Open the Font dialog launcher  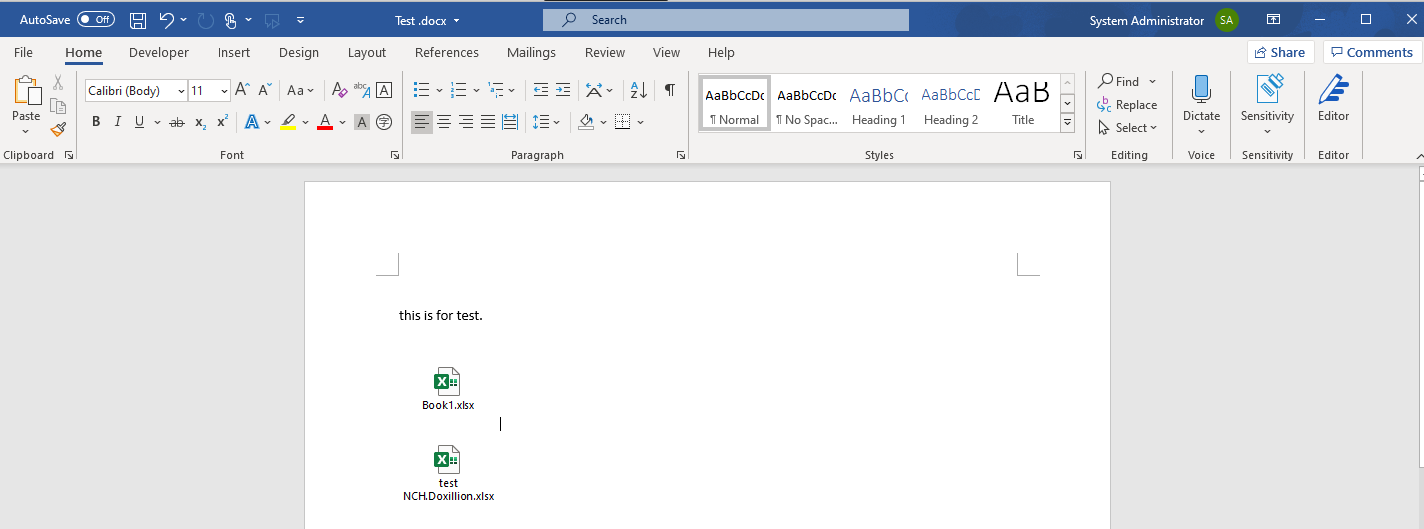tap(395, 155)
